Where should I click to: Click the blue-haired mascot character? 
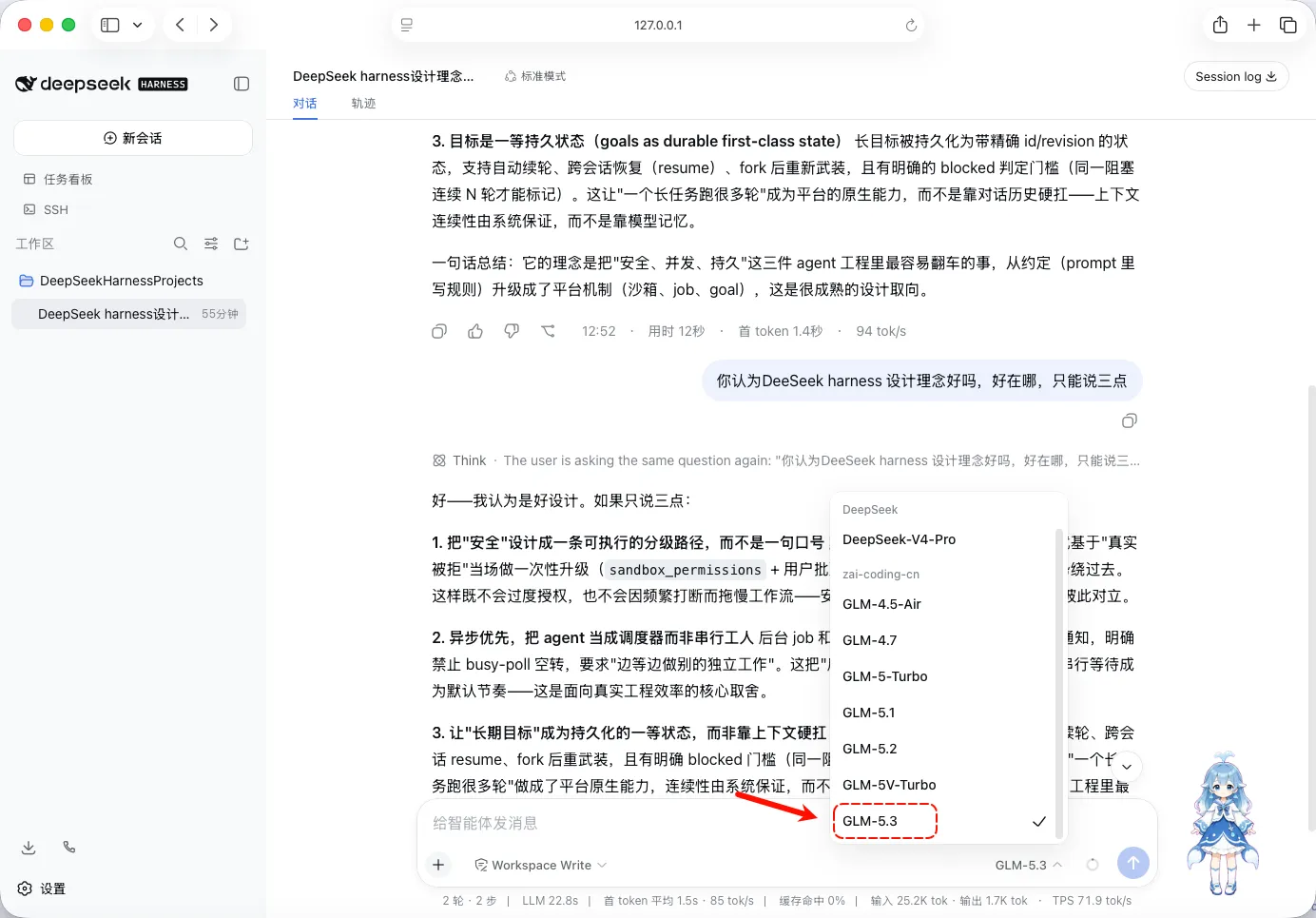[1223, 824]
